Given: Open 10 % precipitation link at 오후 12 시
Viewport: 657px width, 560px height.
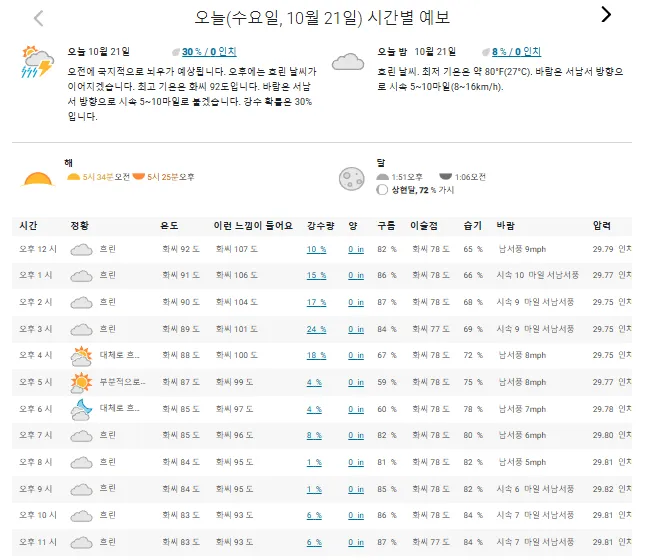Looking at the screenshot, I should click(x=316, y=249).
